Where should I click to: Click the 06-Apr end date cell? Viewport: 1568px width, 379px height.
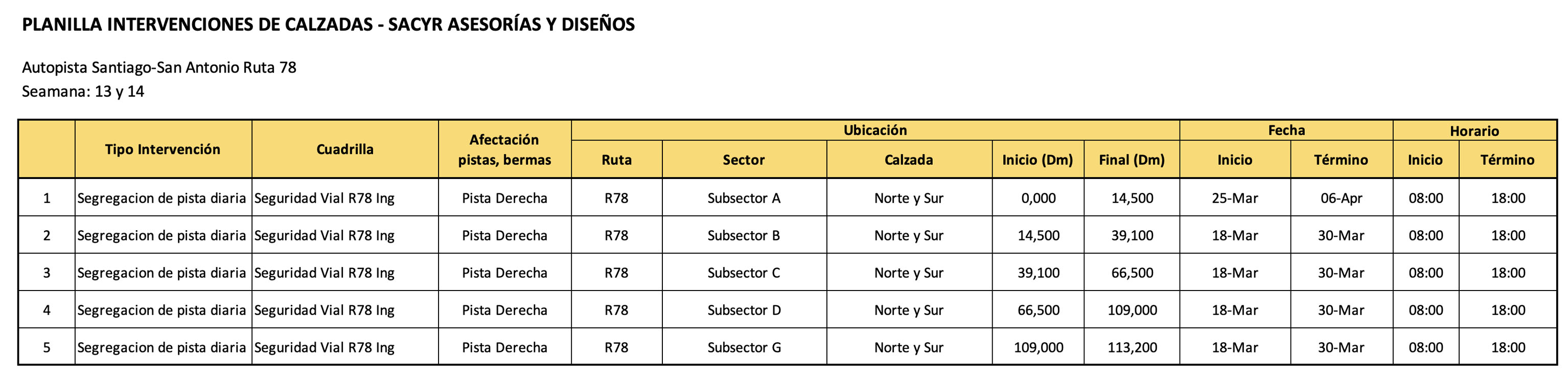[1342, 198]
